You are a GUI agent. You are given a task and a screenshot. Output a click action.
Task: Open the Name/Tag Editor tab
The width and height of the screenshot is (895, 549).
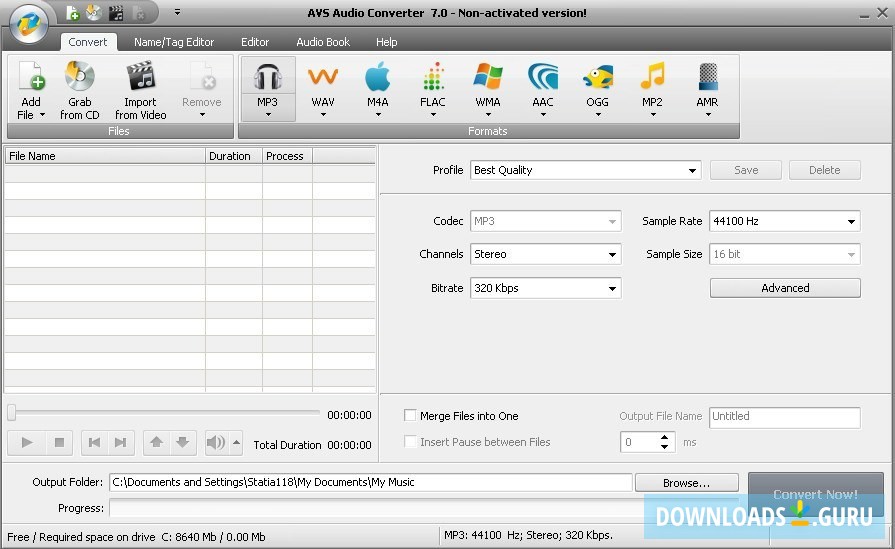point(174,42)
